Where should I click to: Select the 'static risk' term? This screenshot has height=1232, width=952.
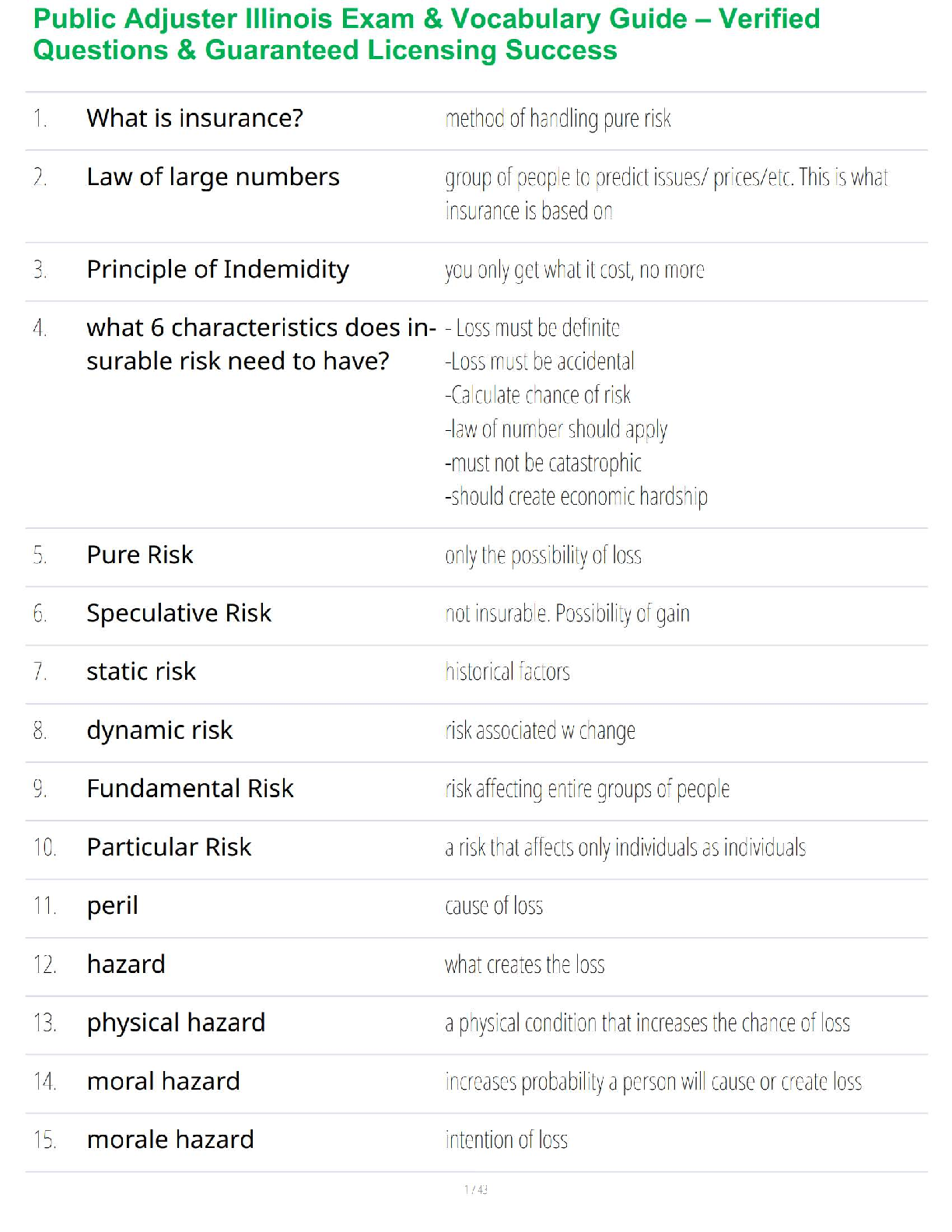tap(141, 671)
